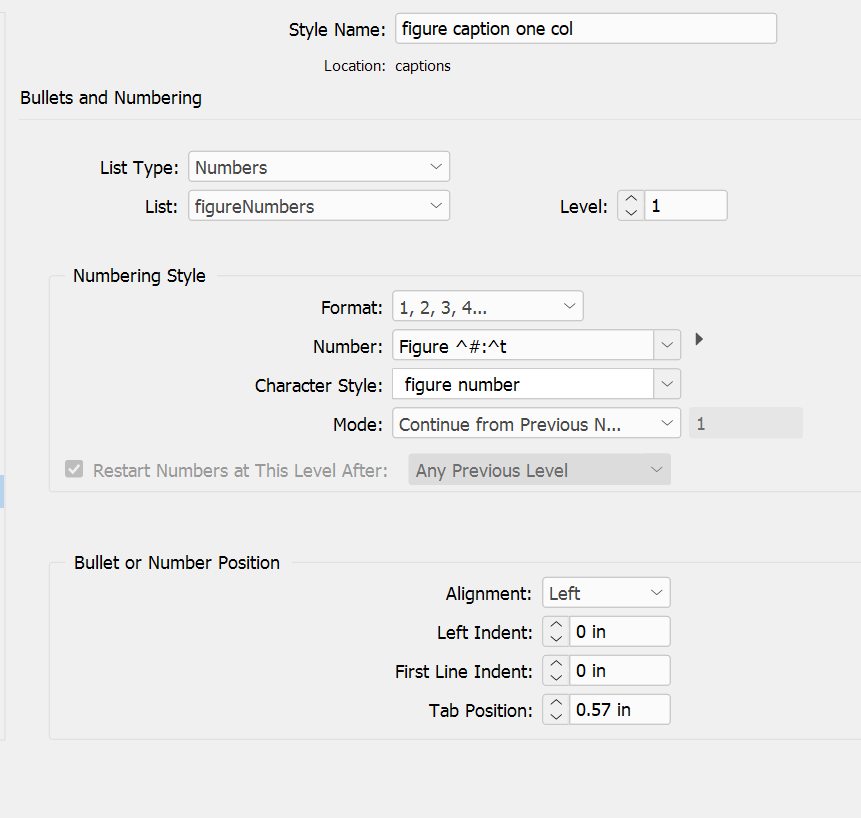Edit the Style Name text field
Screen dimensions: 861x818
pyautogui.click(x=585, y=28)
